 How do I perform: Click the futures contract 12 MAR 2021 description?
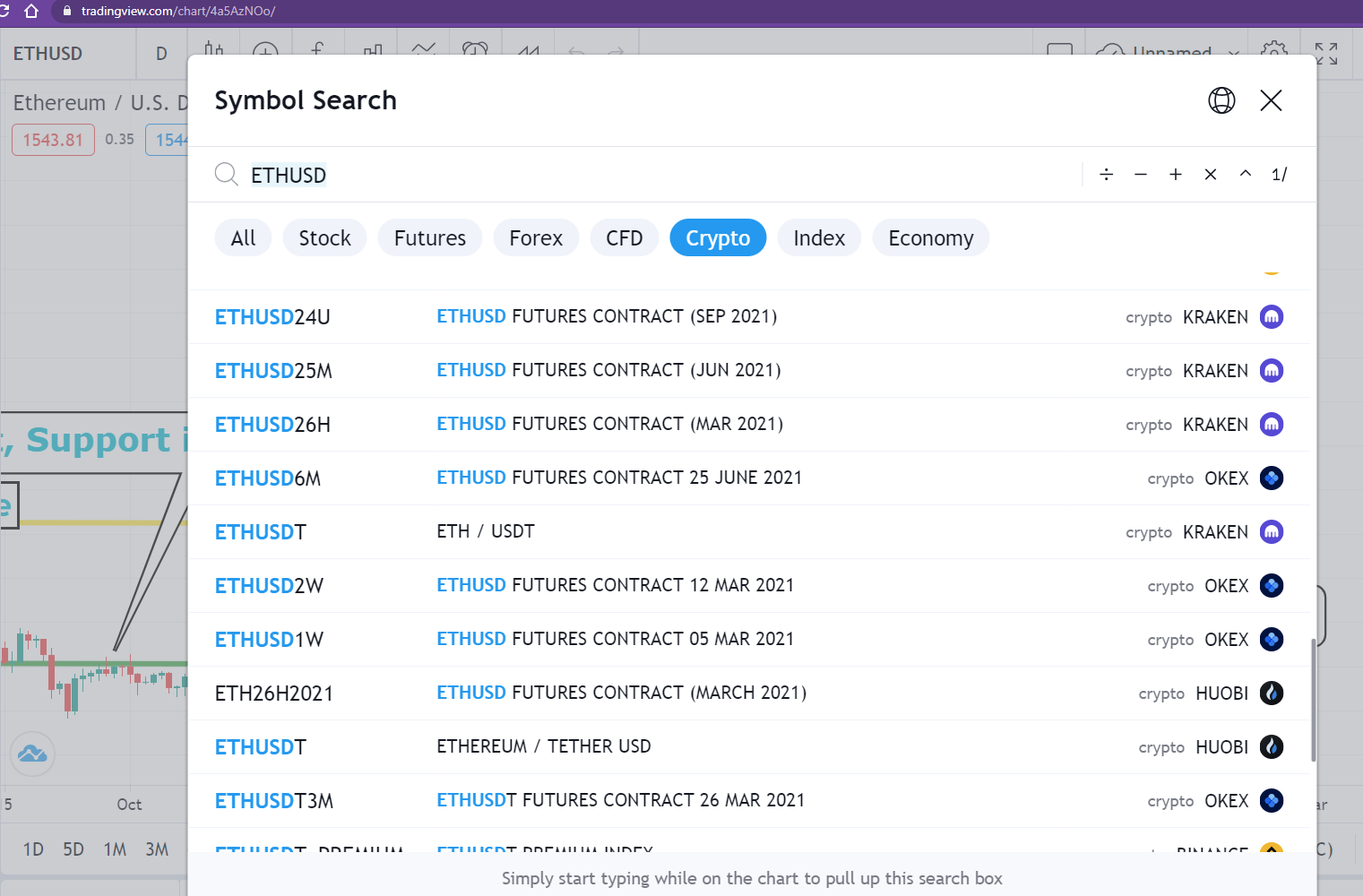click(616, 585)
